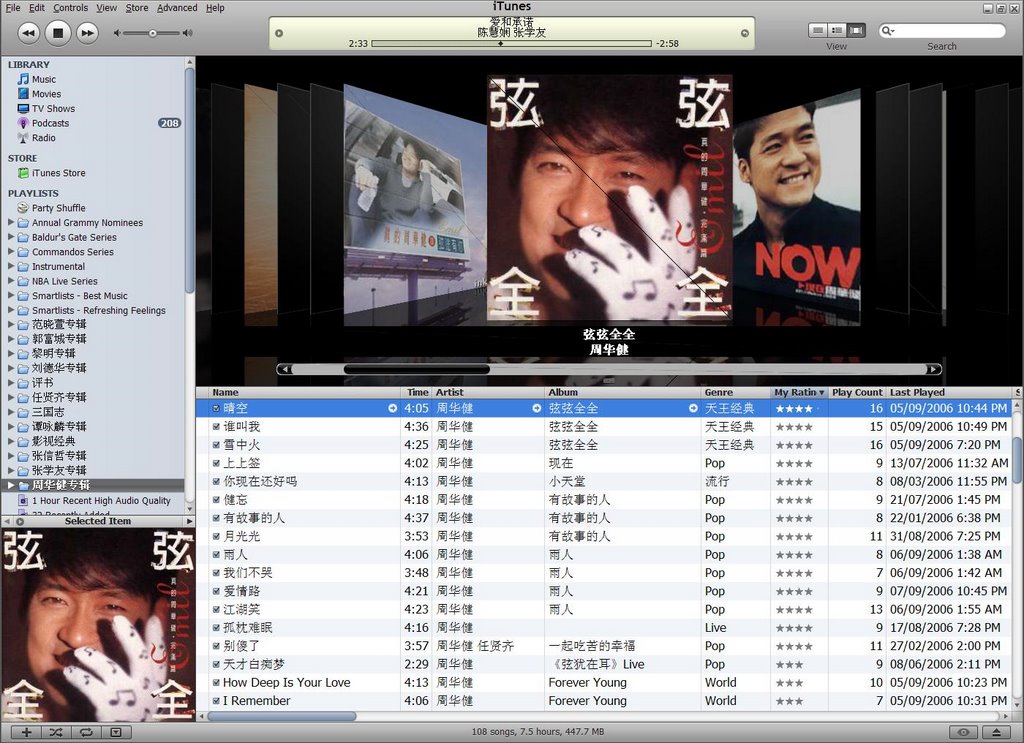Uncheck the song 雪中火

pos(216,445)
